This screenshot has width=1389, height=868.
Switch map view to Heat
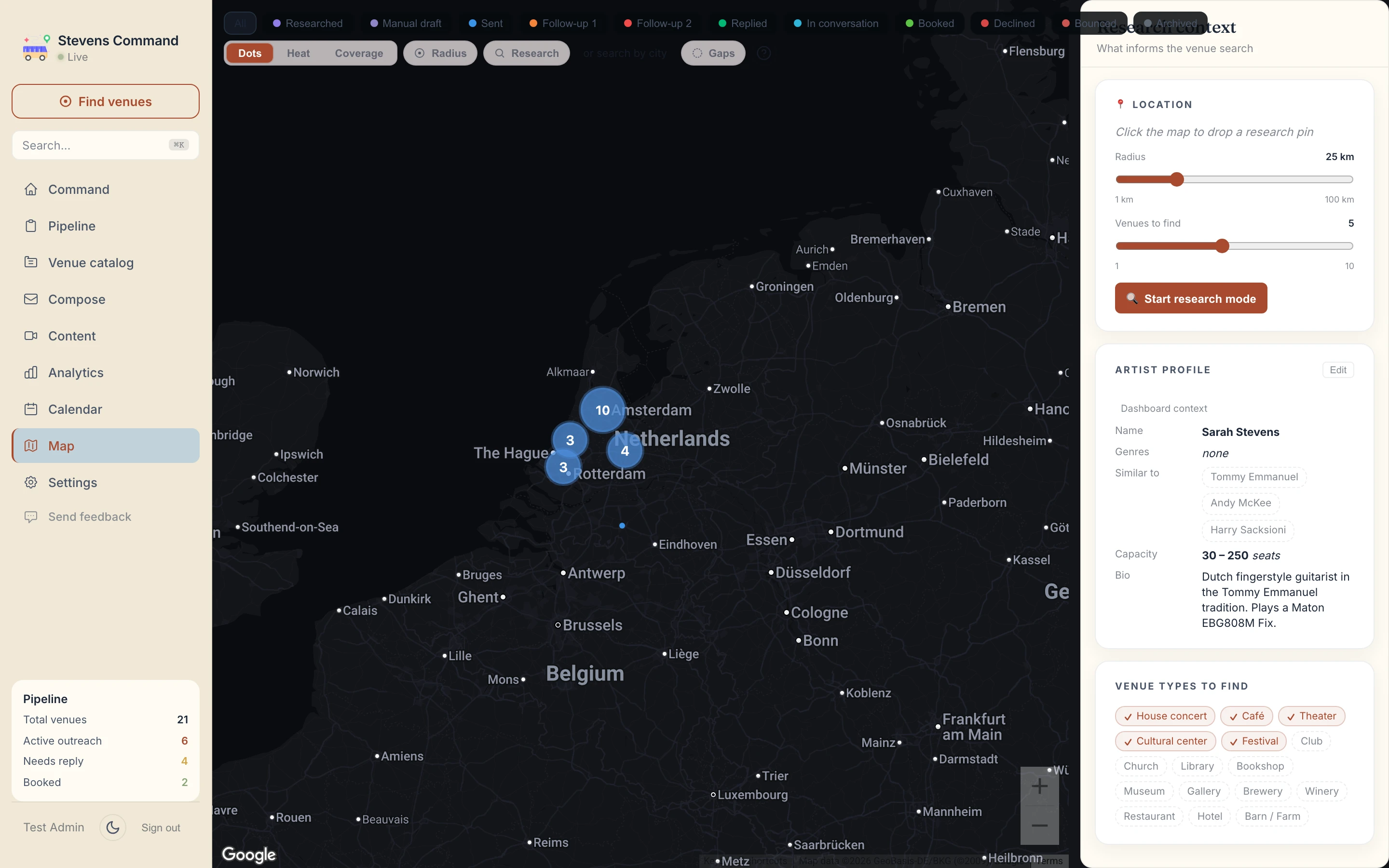coord(298,54)
